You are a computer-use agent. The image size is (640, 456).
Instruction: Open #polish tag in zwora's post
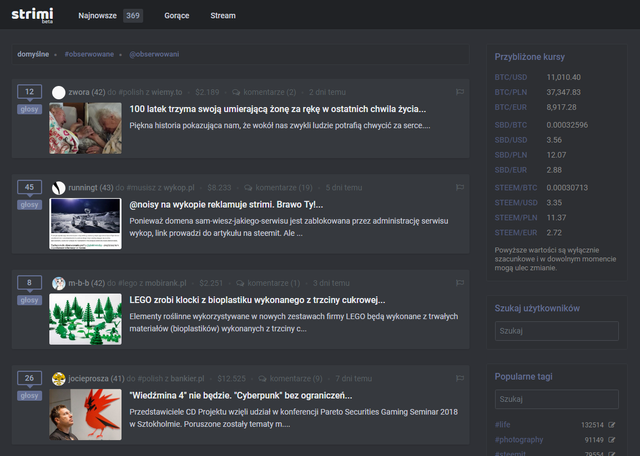pyautogui.click(x=131, y=92)
